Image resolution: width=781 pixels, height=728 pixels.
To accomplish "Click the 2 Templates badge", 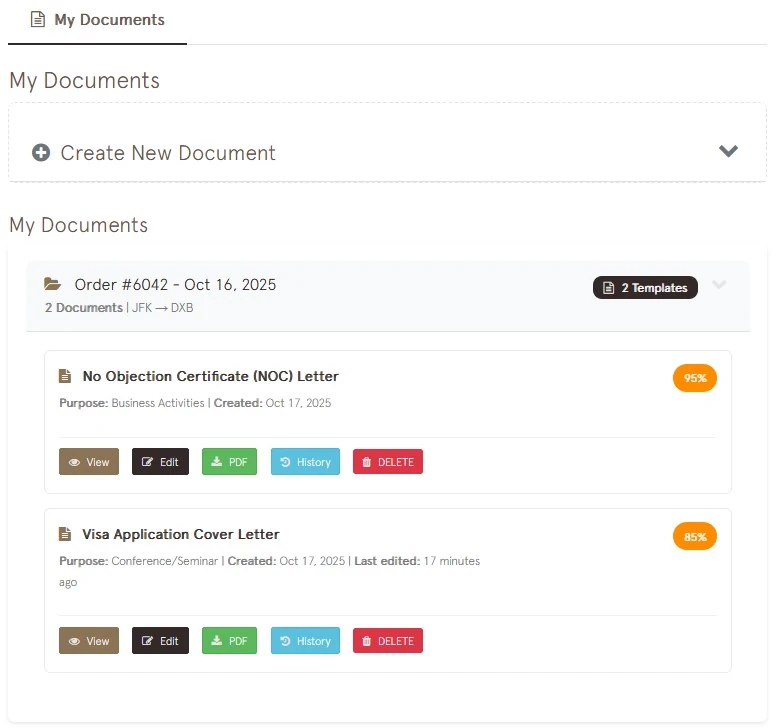I will (645, 288).
